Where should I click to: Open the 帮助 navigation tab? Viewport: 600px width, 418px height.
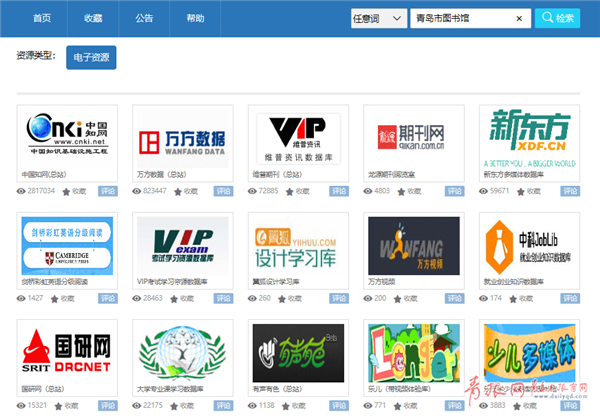point(196,18)
